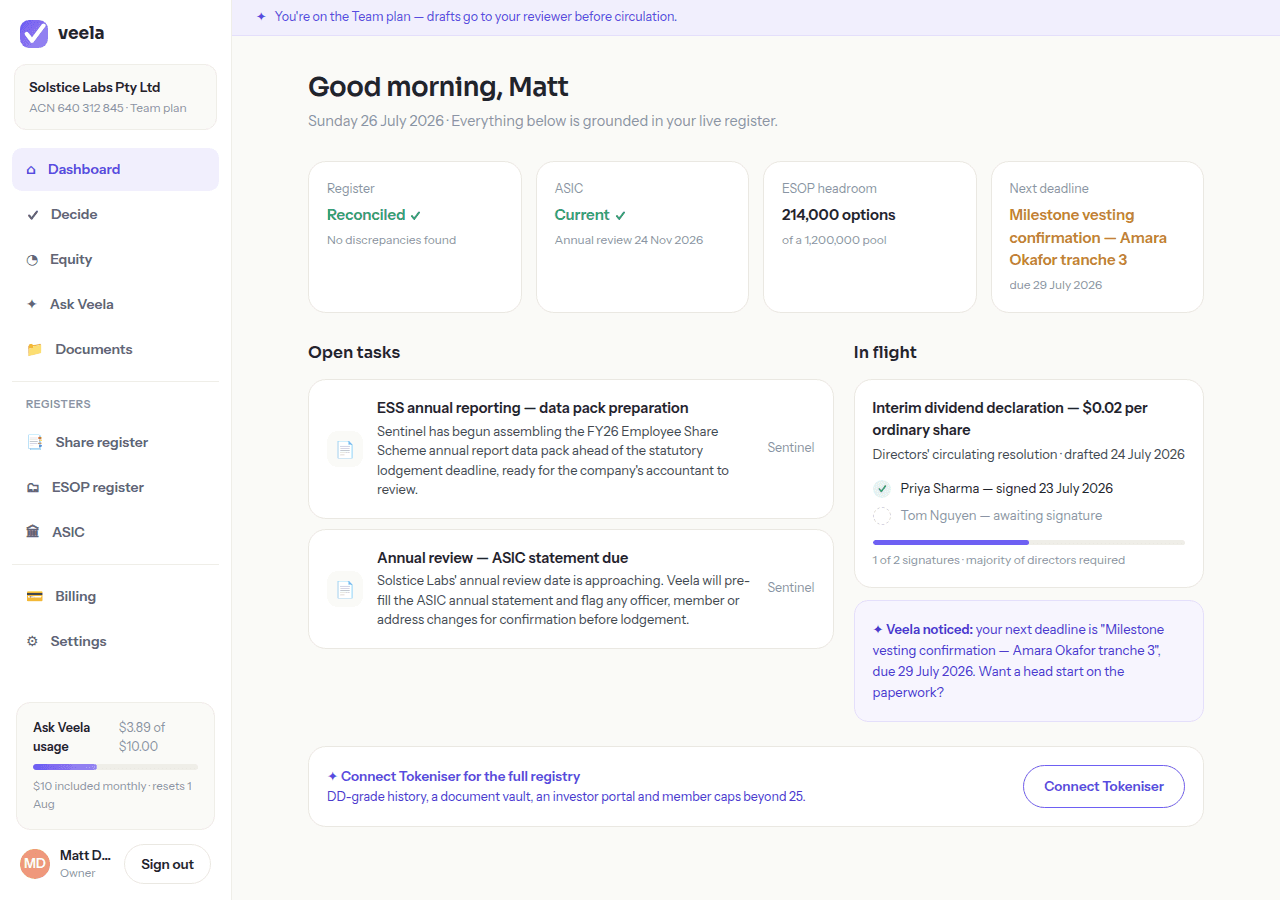Click the Billing card icon
The image size is (1280, 900).
(34, 596)
